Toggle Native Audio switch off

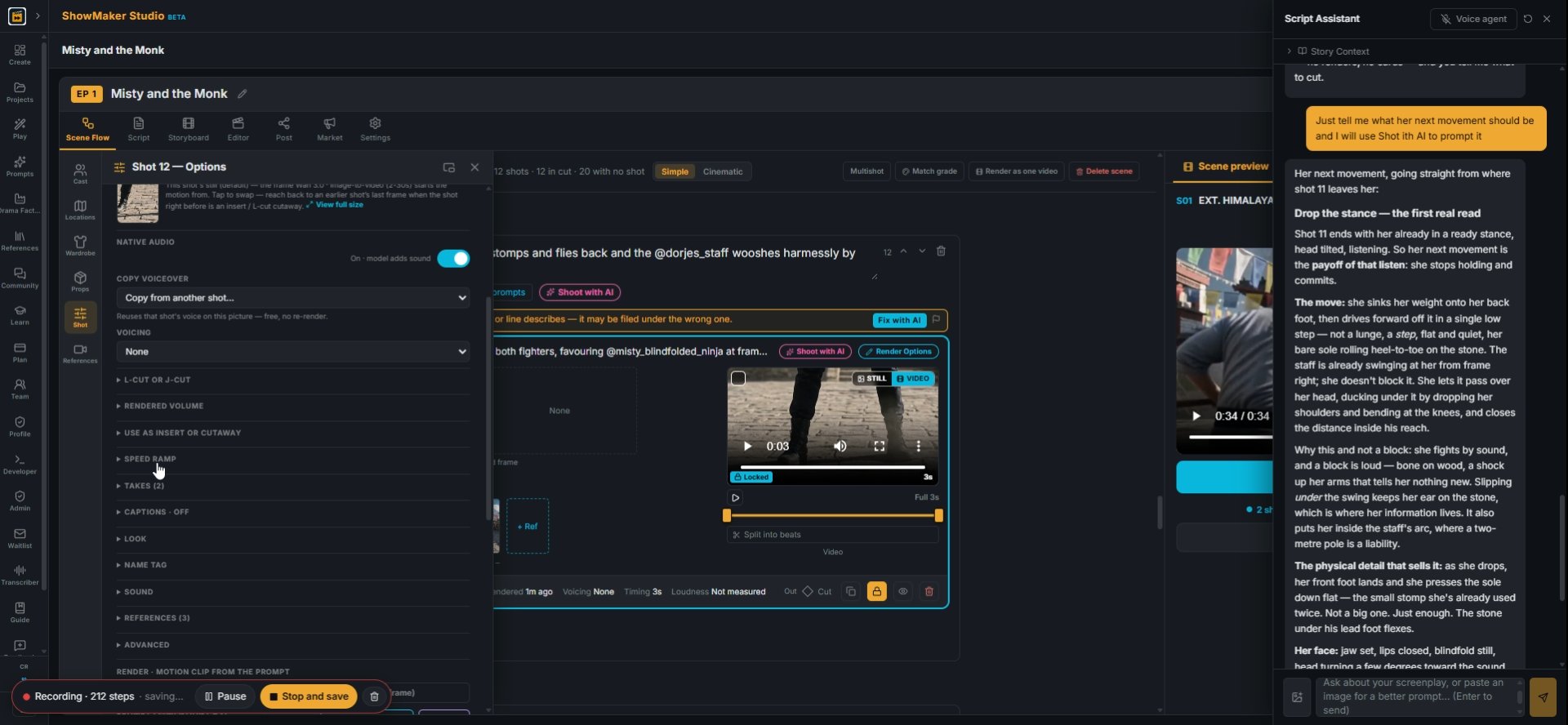[x=453, y=259]
